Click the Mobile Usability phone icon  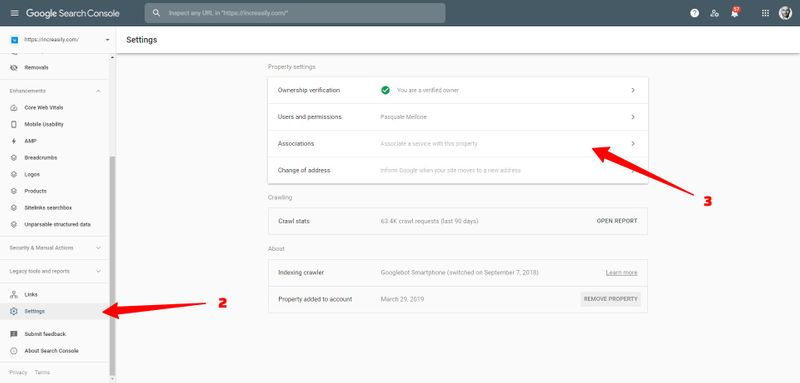(14, 124)
